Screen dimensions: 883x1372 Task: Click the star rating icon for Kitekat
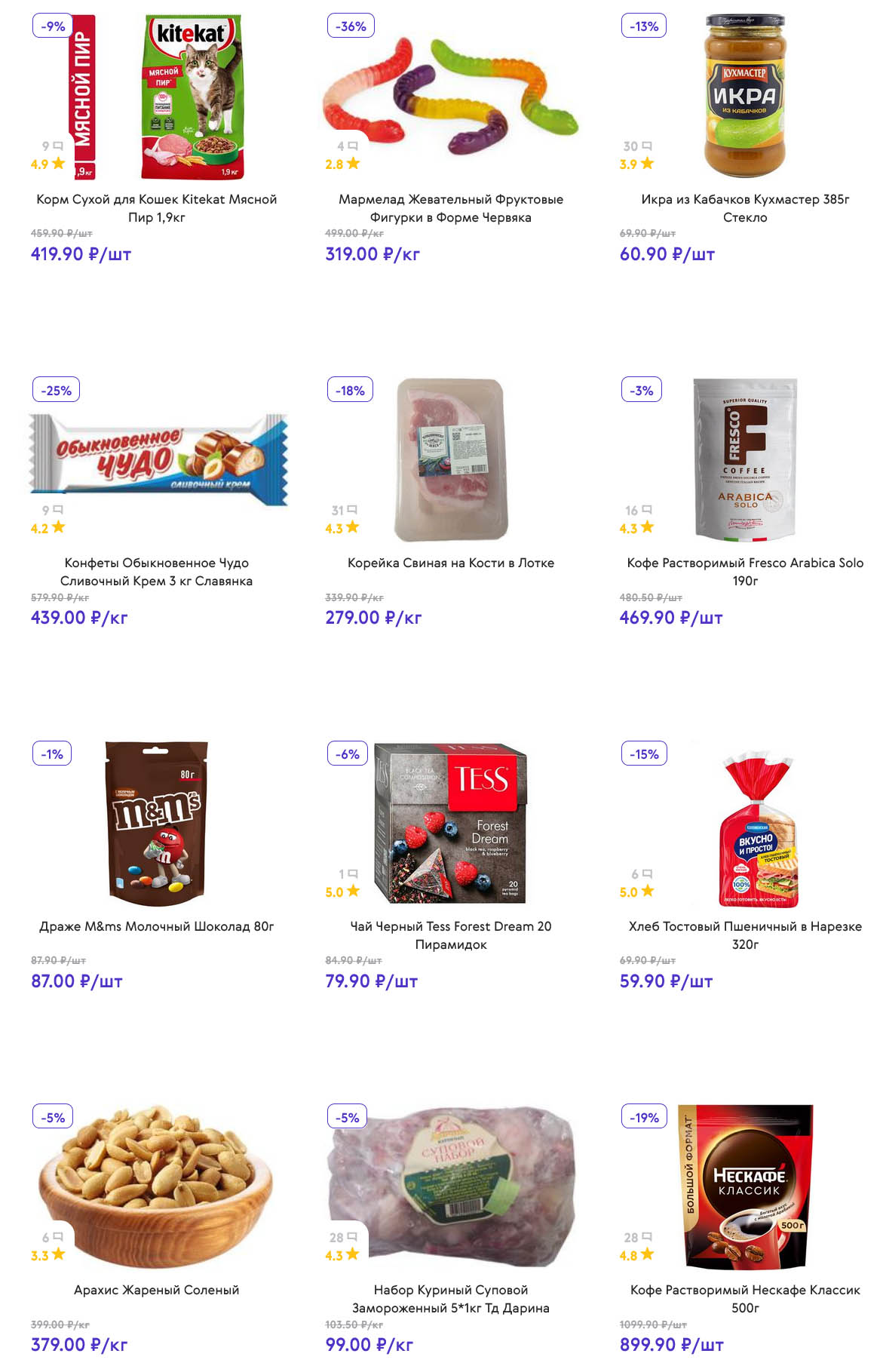tap(58, 163)
